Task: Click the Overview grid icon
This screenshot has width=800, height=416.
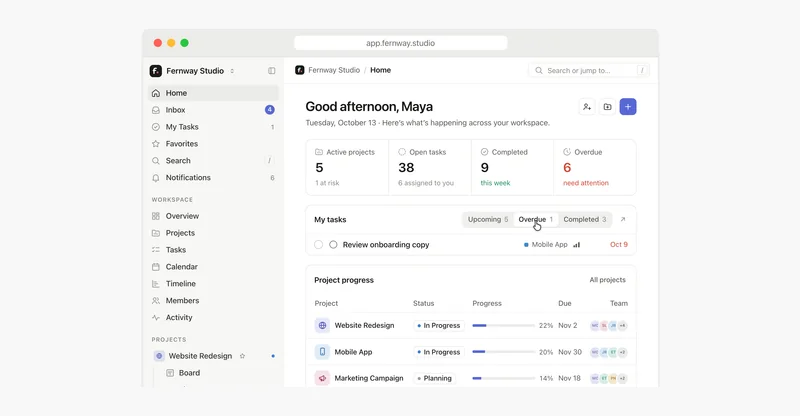Action: click(156, 216)
